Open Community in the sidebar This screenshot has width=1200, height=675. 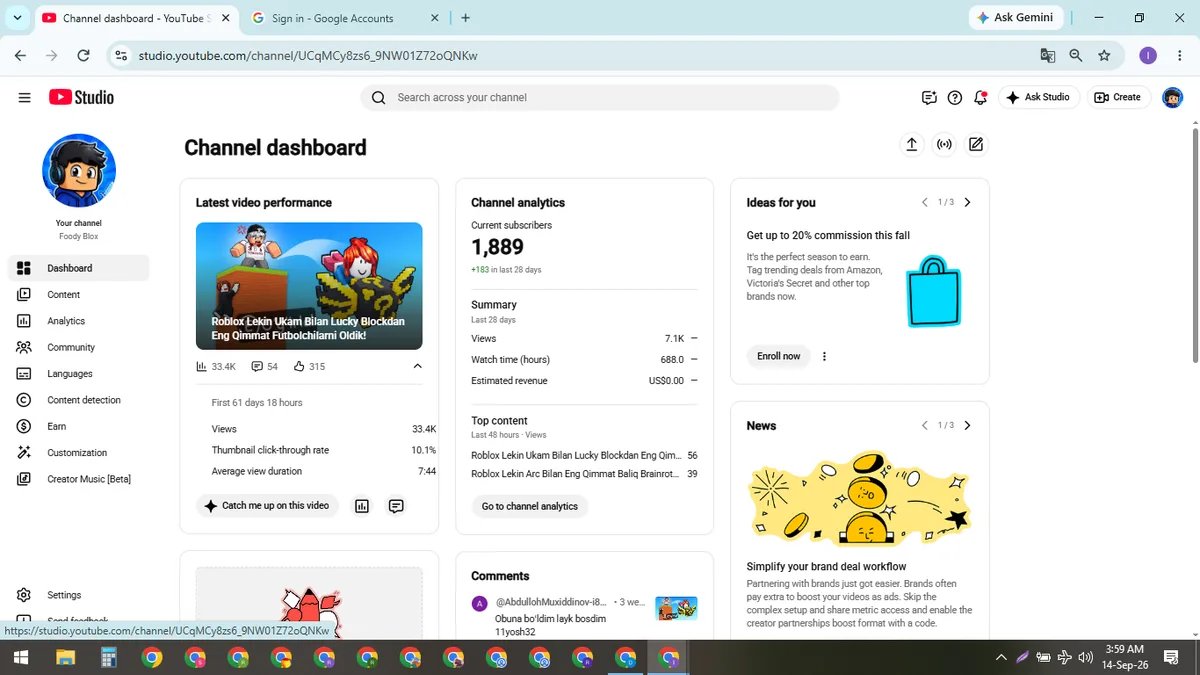click(x=79, y=347)
